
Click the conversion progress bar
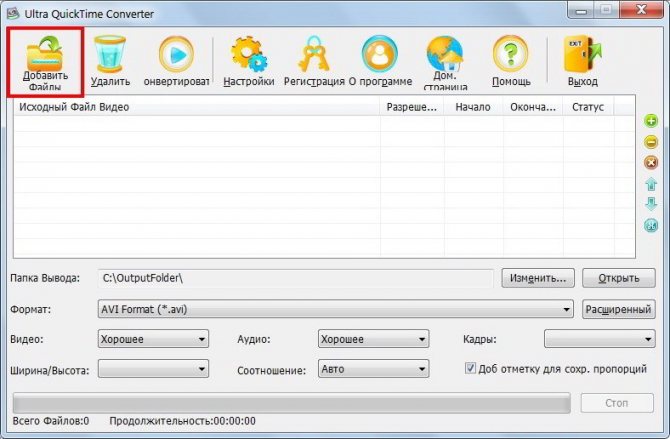(x=292, y=403)
